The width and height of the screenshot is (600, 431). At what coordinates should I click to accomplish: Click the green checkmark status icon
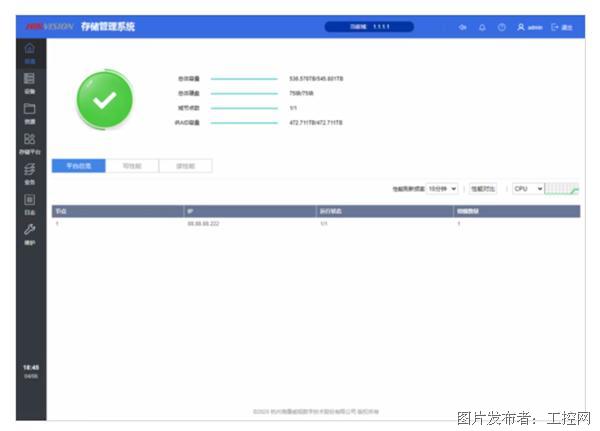[104, 99]
